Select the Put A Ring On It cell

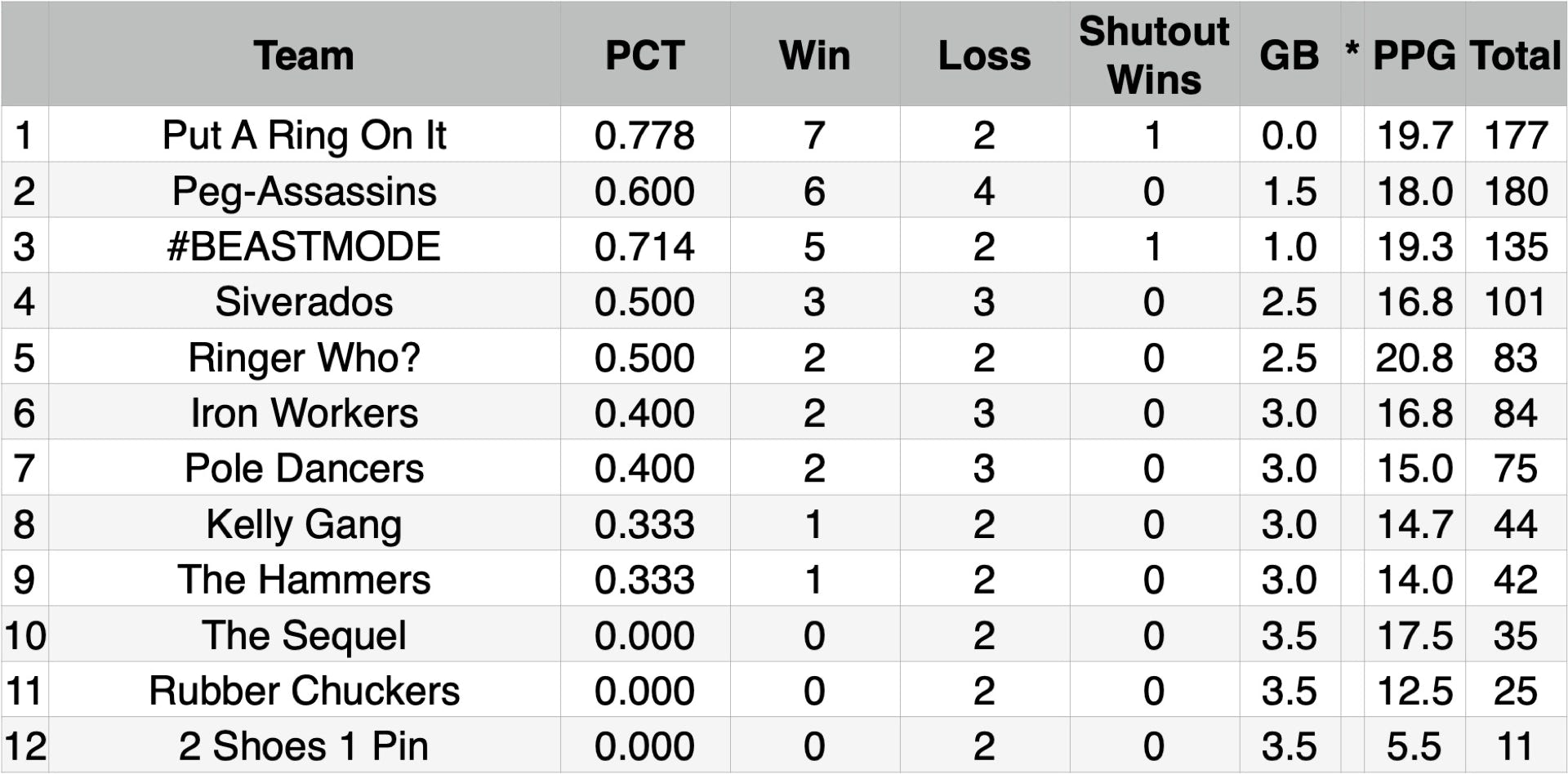(x=304, y=136)
